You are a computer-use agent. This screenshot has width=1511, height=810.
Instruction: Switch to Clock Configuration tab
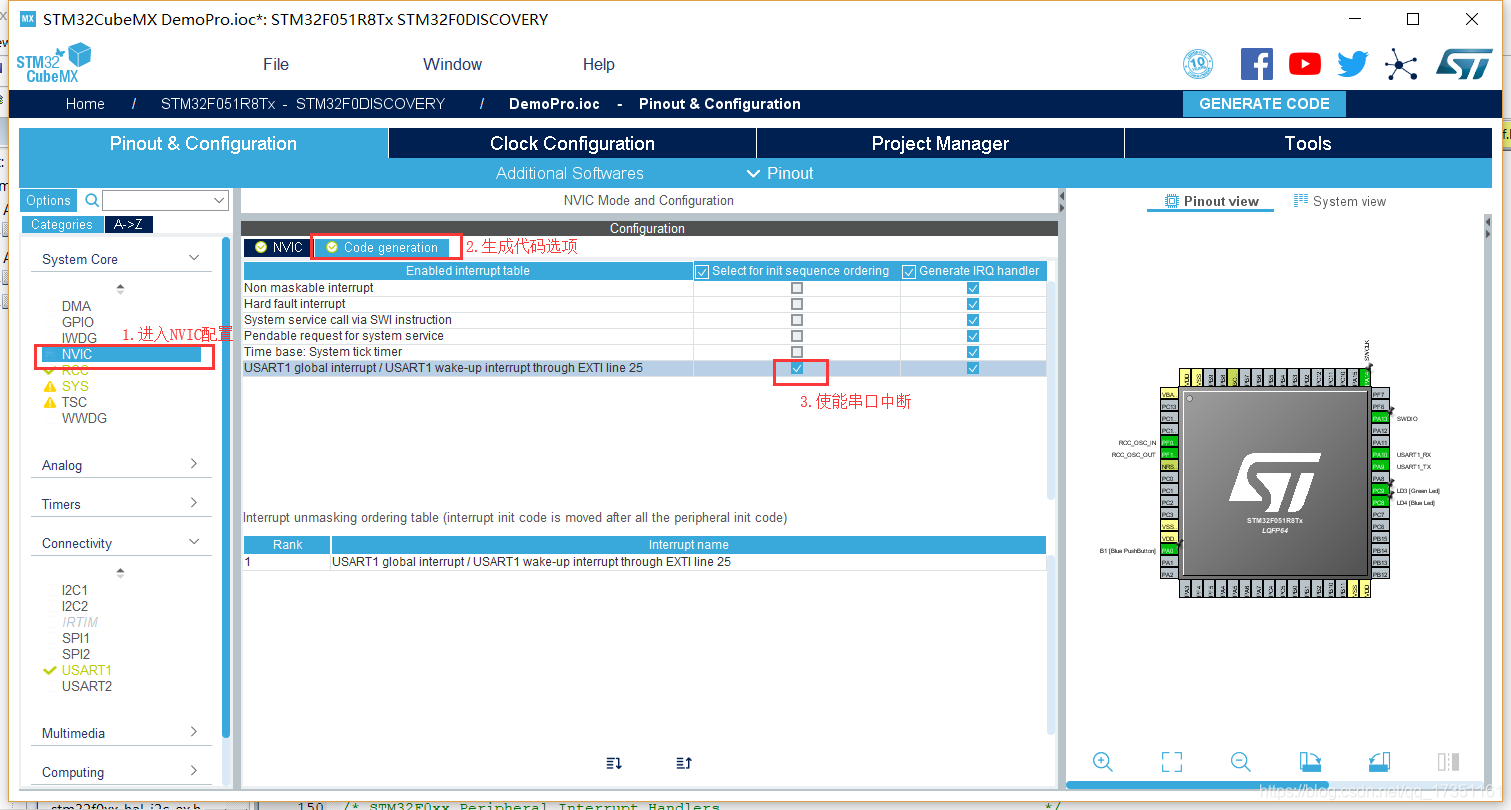tap(572, 143)
